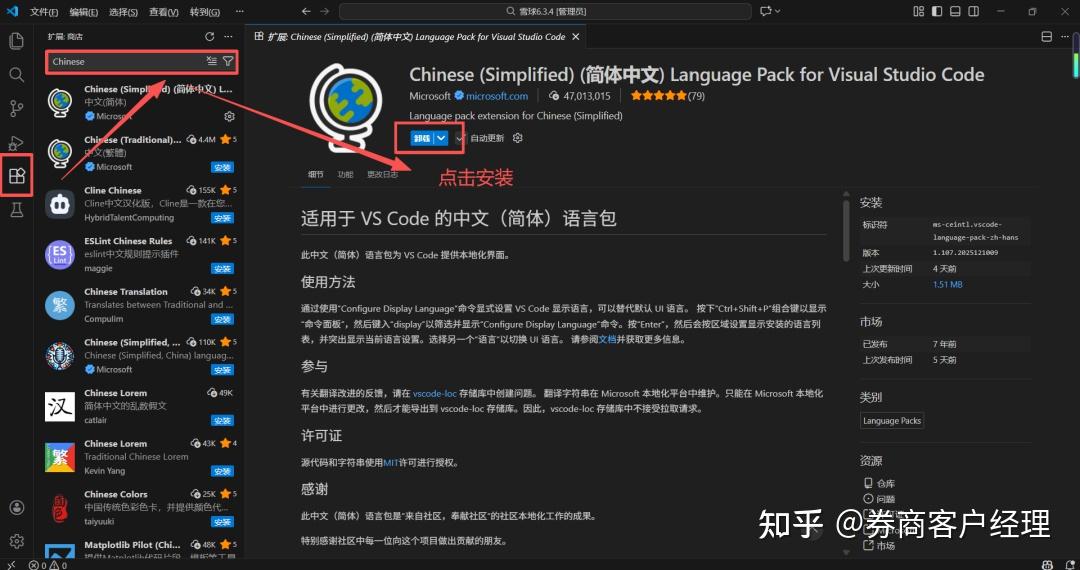Open the Search view in activity bar

[x=17, y=74]
